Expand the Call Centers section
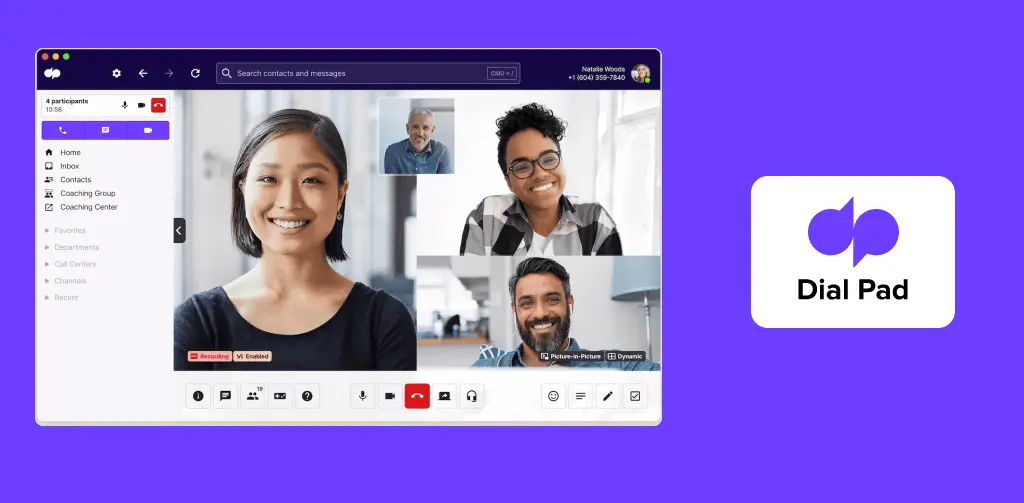 coord(71,264)
